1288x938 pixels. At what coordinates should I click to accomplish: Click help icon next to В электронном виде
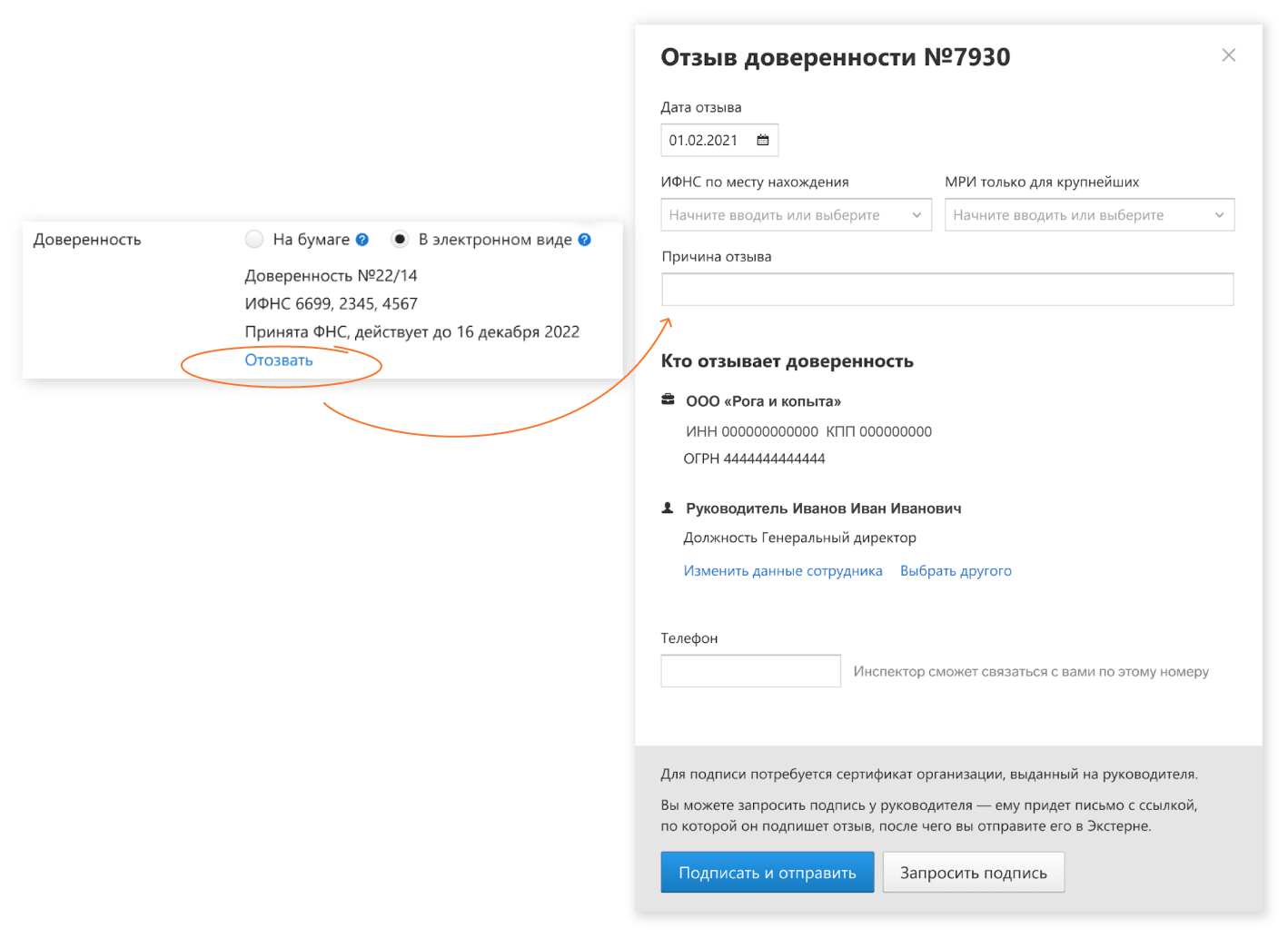coord(585,240)
